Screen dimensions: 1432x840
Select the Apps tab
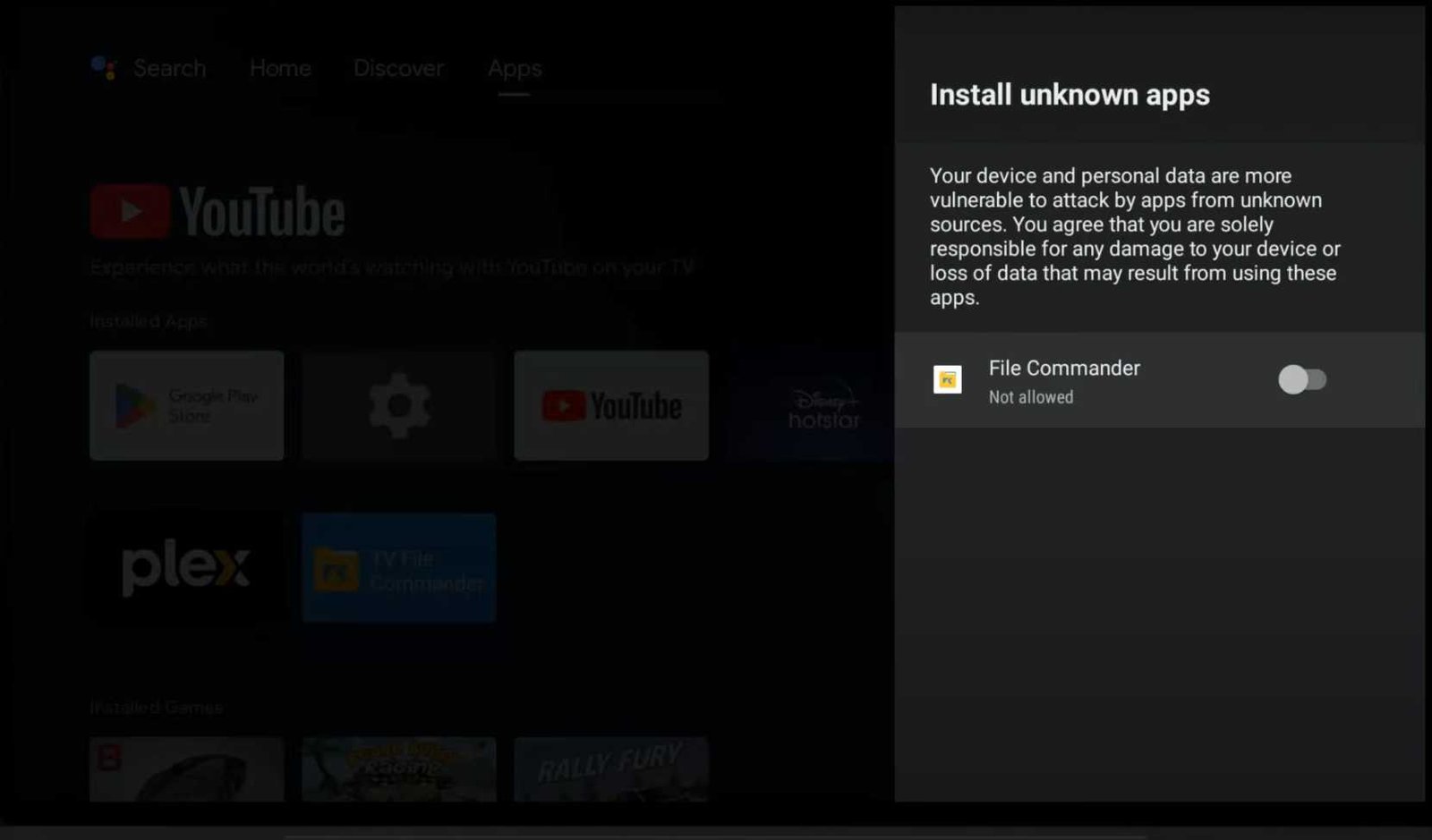pos(515,68)
